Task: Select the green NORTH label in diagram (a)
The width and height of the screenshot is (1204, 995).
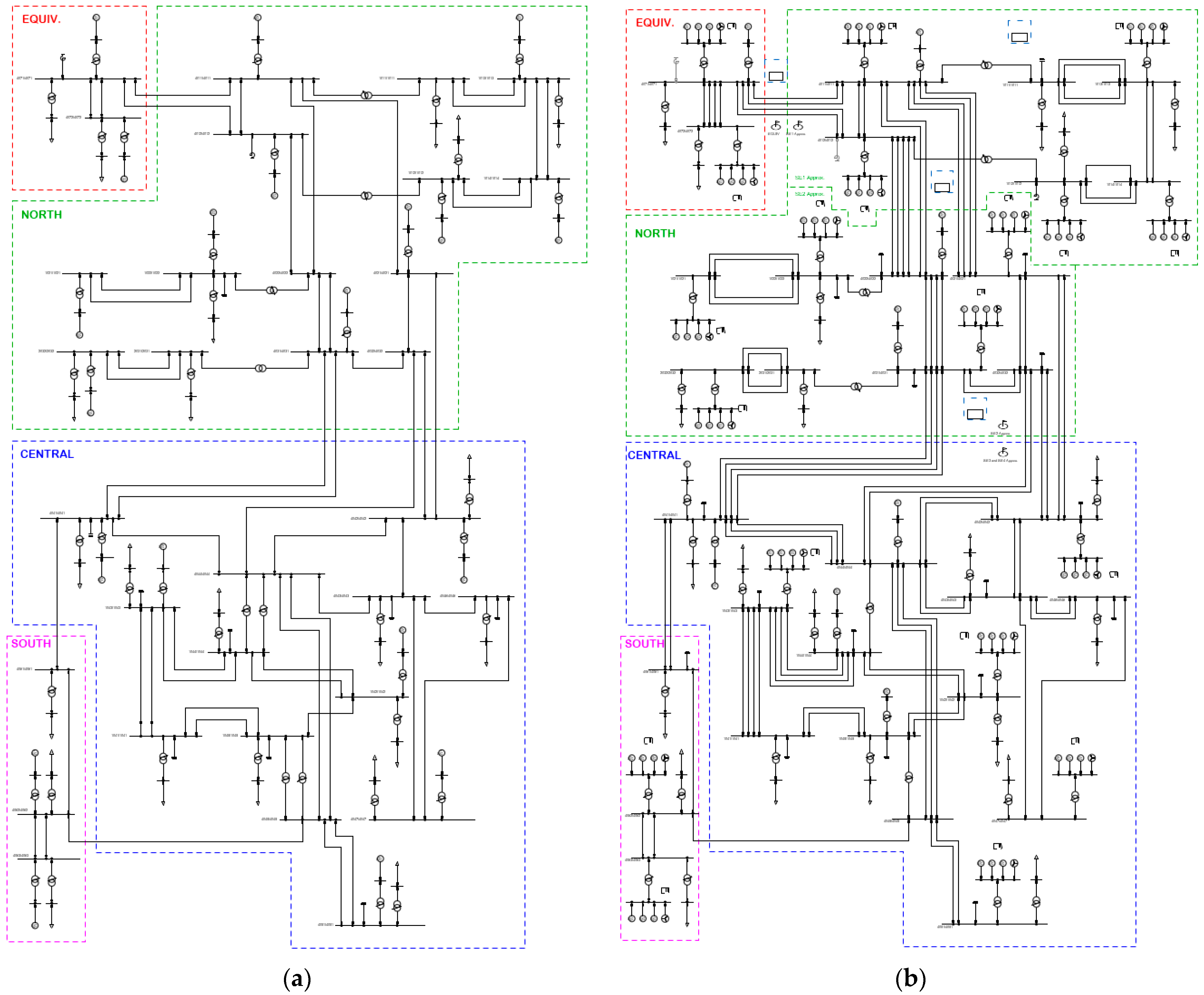Action: coord(41,215)
